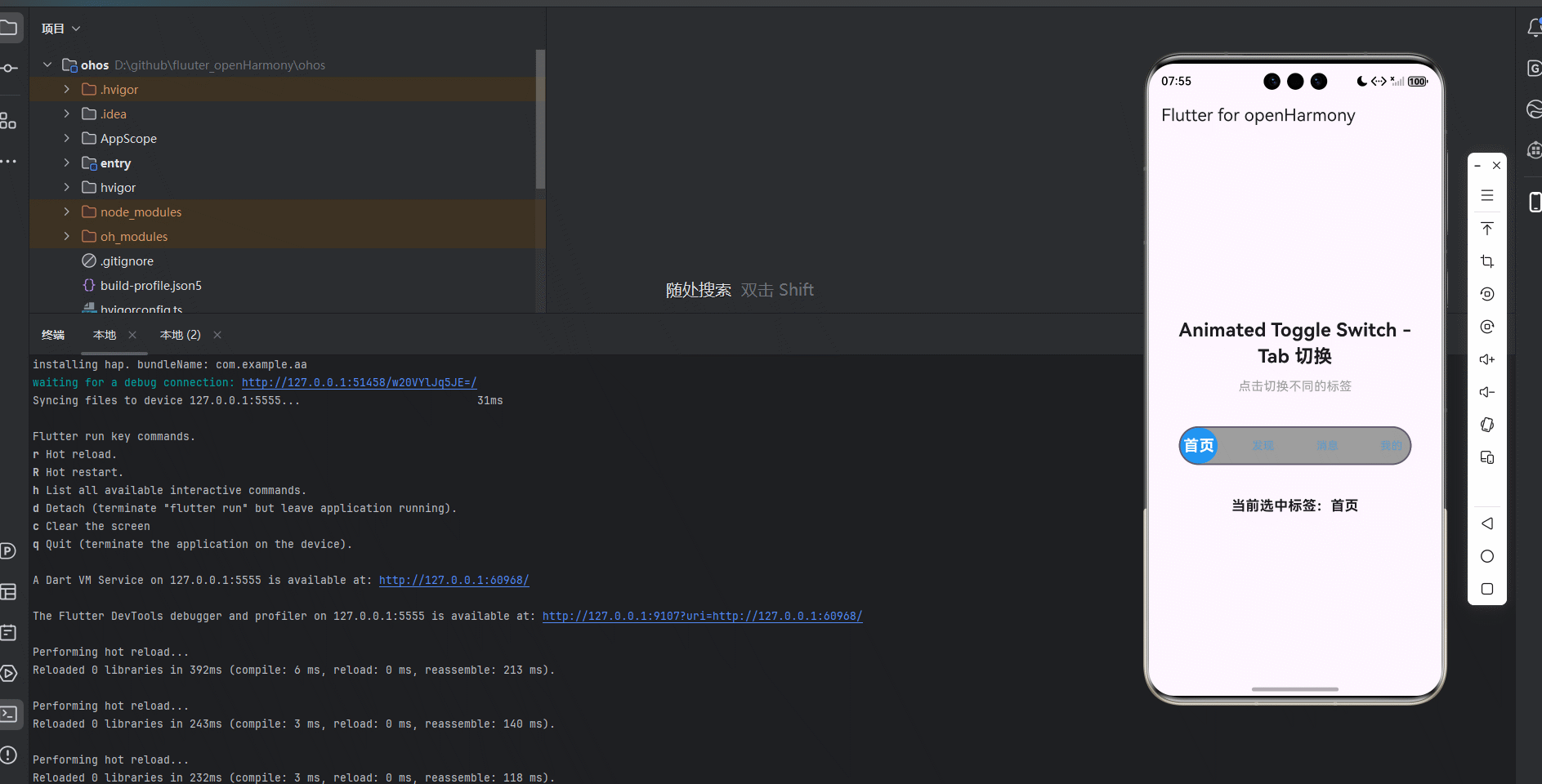Viewport: 1542px width, 784px height.
Task: Select the 消息 tab in toggle switch
Action: [x=1327, y=446]
